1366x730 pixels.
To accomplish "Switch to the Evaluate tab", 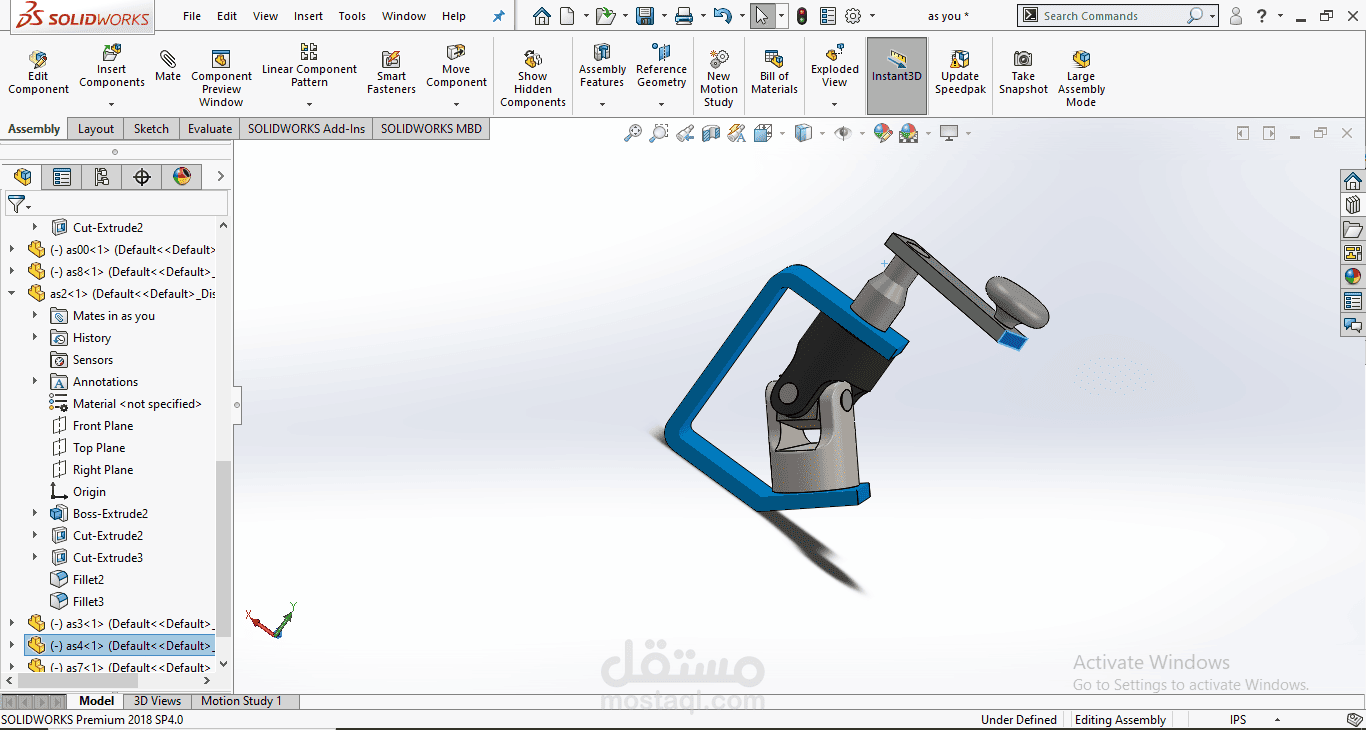I will click(x=210, y=128).
